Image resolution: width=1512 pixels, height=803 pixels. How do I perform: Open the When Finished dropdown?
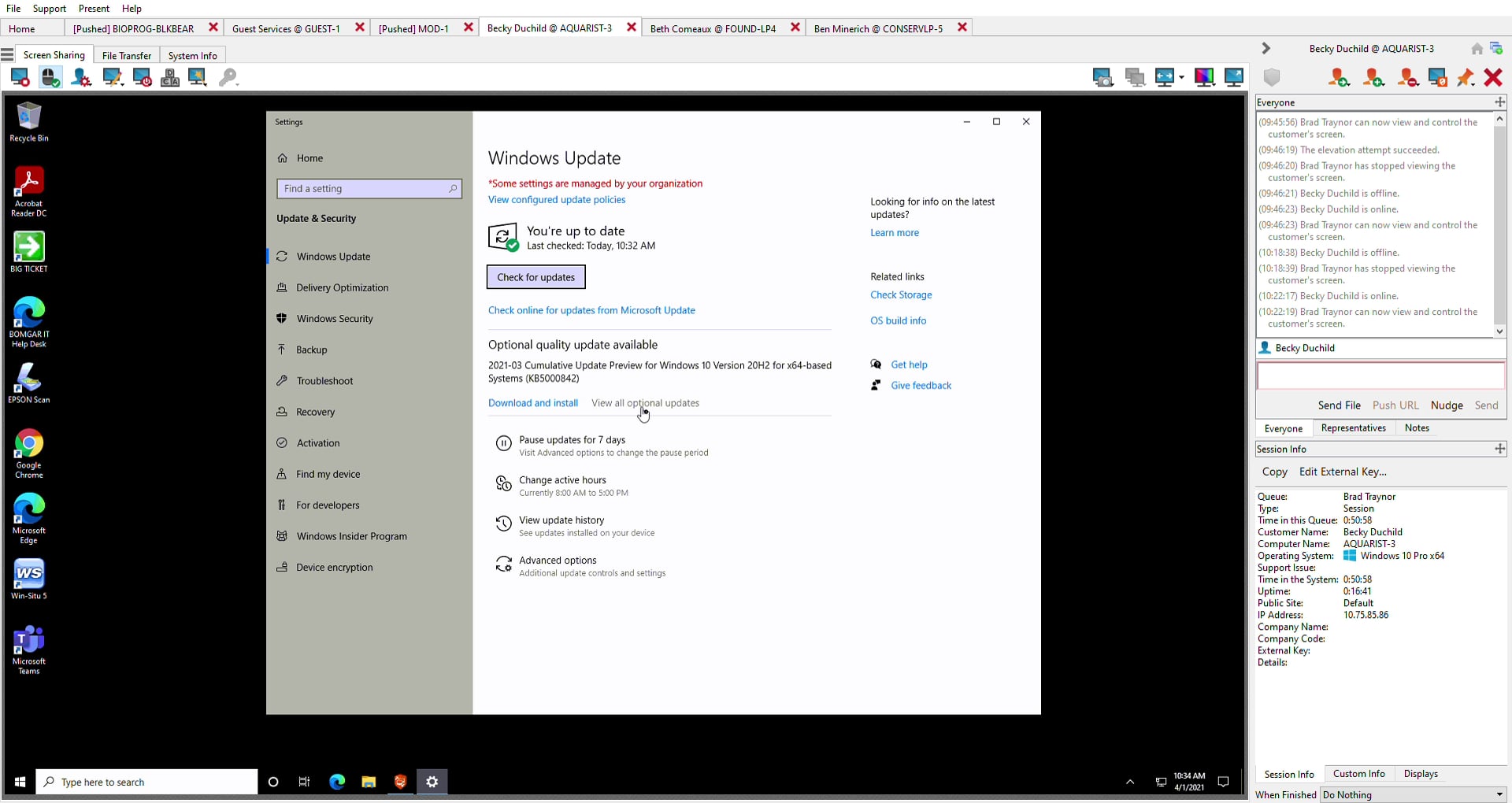(1413, 794)
